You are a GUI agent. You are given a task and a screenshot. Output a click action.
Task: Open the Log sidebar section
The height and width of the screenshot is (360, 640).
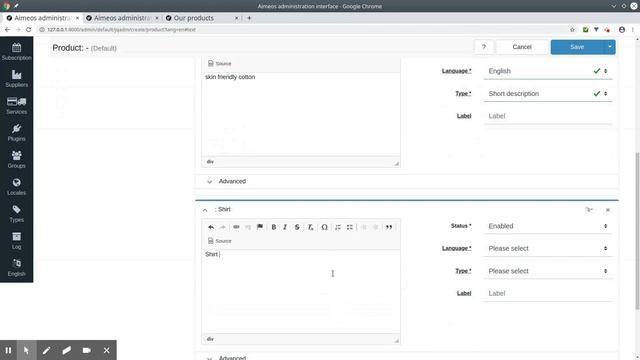pyautogui.click(x=16, y=241)
